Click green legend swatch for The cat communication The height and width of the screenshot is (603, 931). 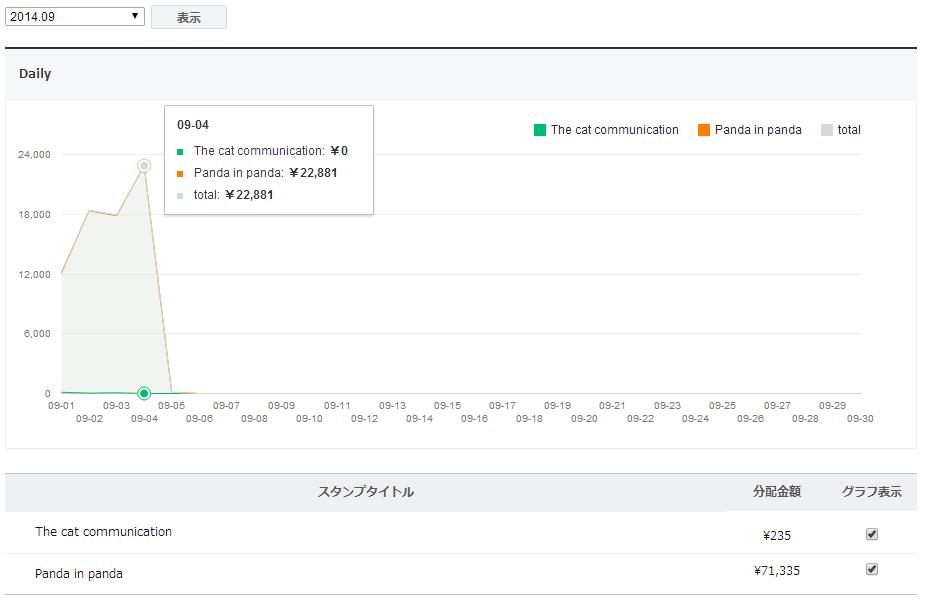(x=540, y=130)
